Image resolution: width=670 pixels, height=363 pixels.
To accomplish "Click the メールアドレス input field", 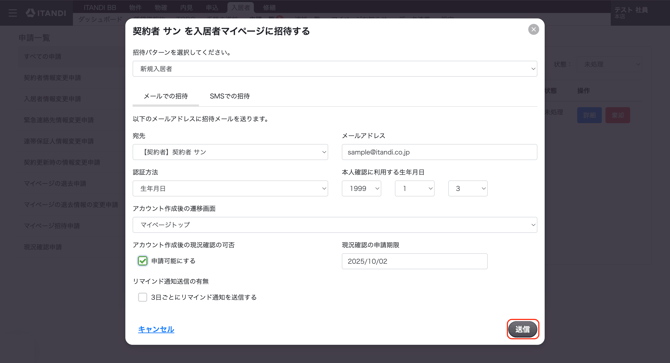I will pyautogui.click(x=439, y=152).
